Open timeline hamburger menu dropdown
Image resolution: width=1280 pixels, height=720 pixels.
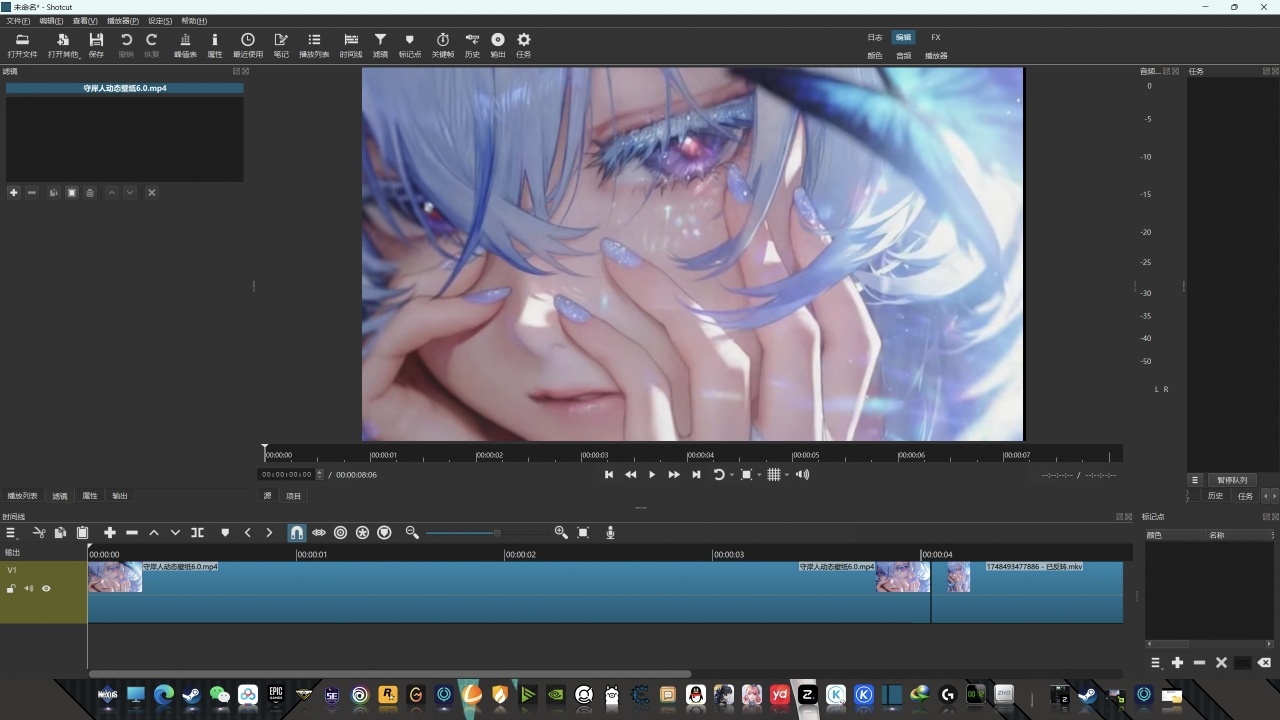pos(12,533)
